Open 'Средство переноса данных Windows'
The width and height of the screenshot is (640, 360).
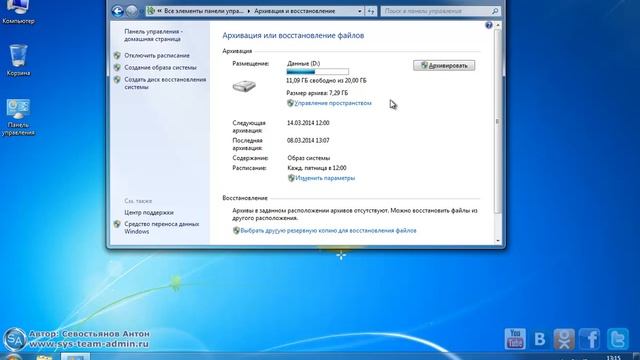(x=162, y=228)
